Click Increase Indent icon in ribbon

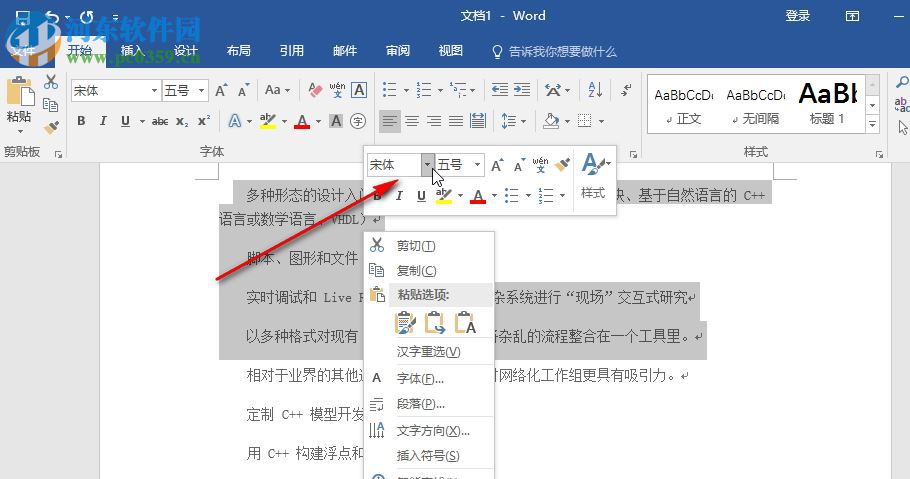click(522, 90)
